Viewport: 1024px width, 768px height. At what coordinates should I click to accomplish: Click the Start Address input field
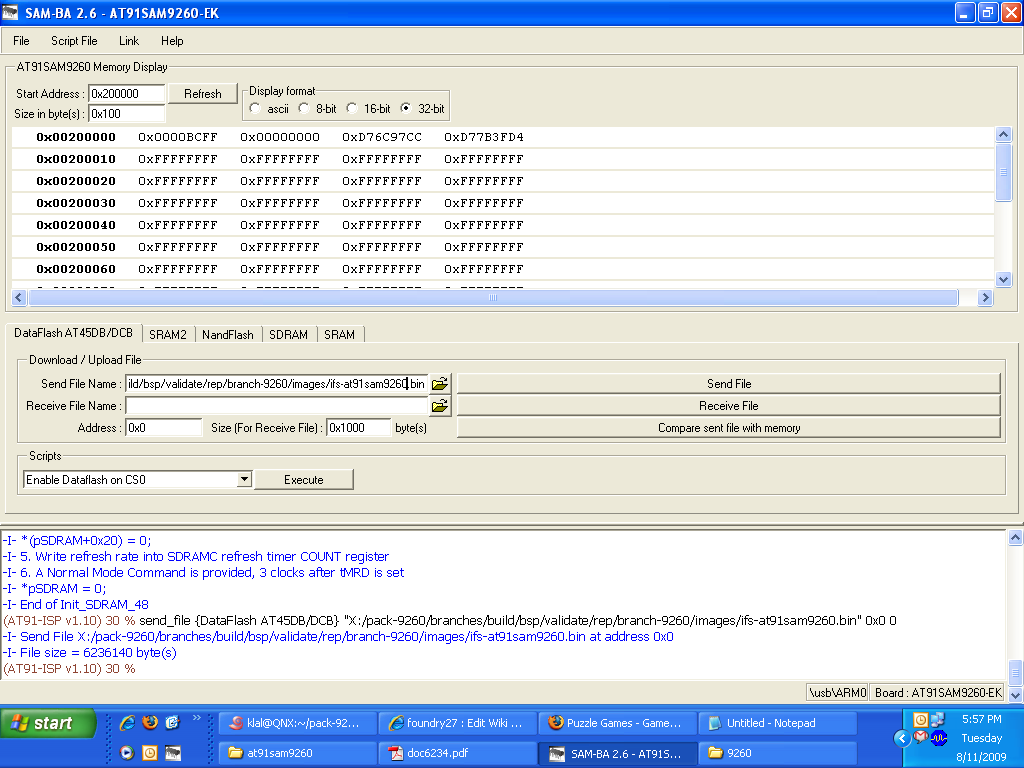(x=127, y=94)
